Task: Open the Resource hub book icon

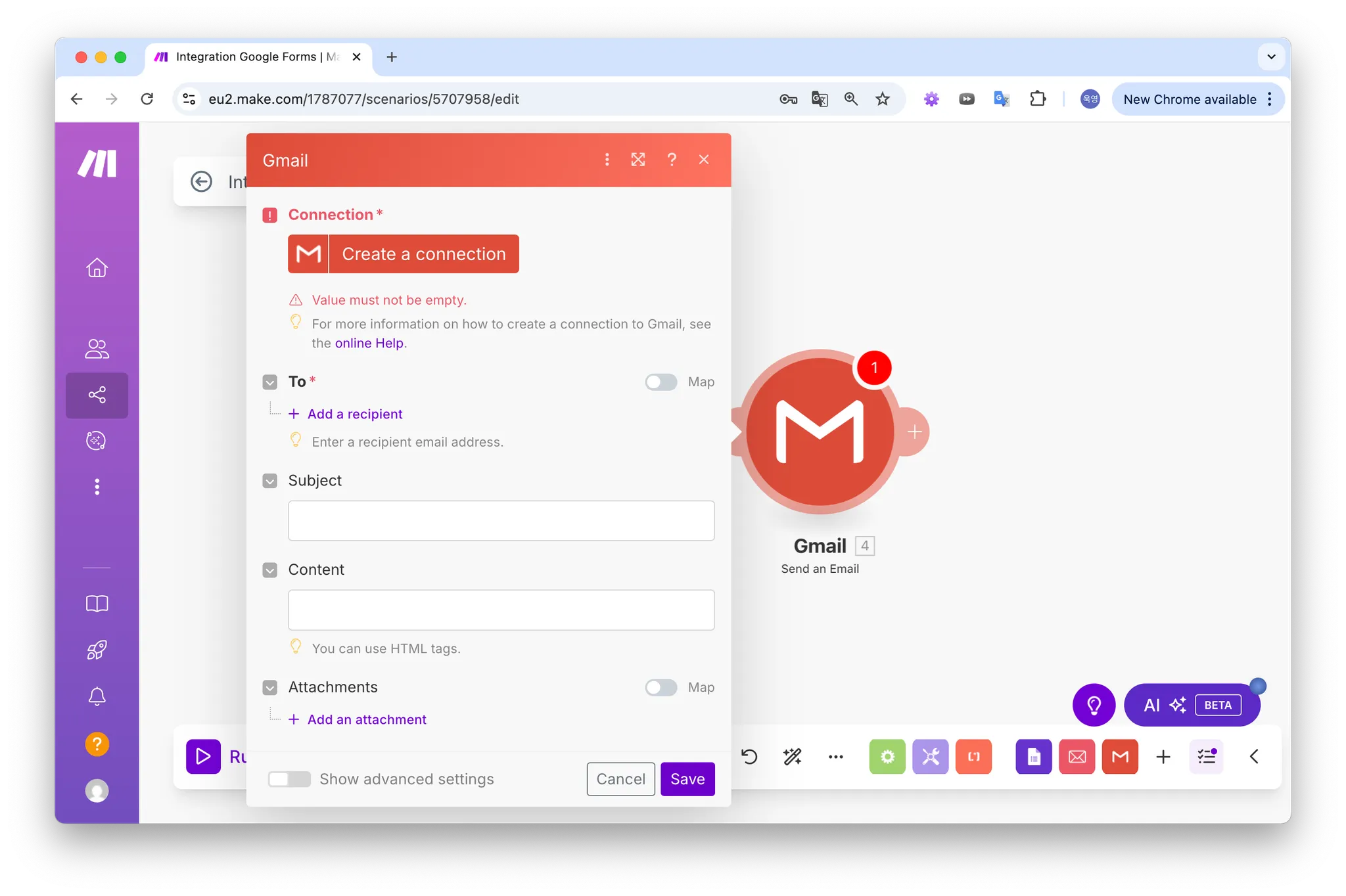Action: (x=97, y=604)
